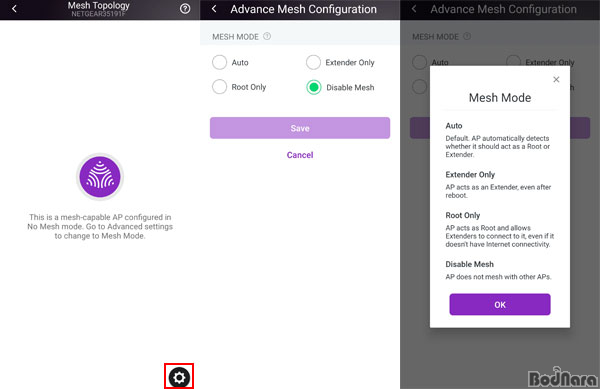Select Disable Mesh mode
The image size is (600, 389).
tap(340, 87)
